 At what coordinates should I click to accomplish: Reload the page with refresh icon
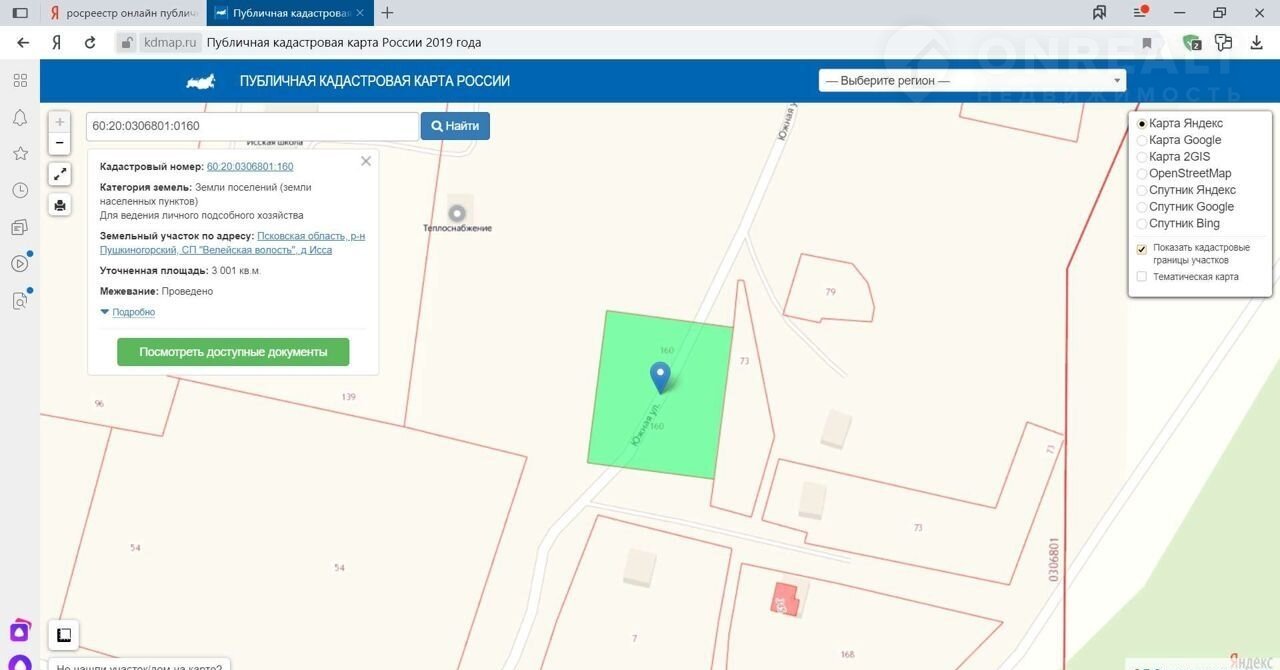[x=90, y=43]
